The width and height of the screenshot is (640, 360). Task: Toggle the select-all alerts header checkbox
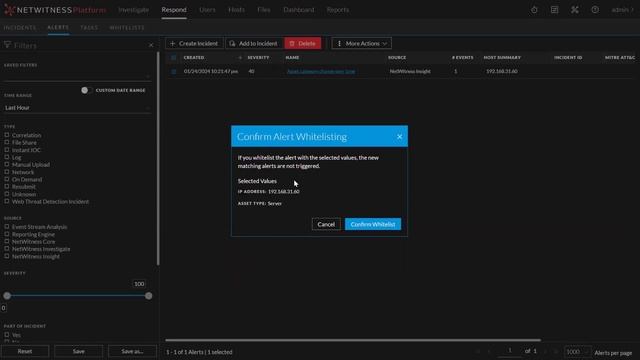point(173,58)
